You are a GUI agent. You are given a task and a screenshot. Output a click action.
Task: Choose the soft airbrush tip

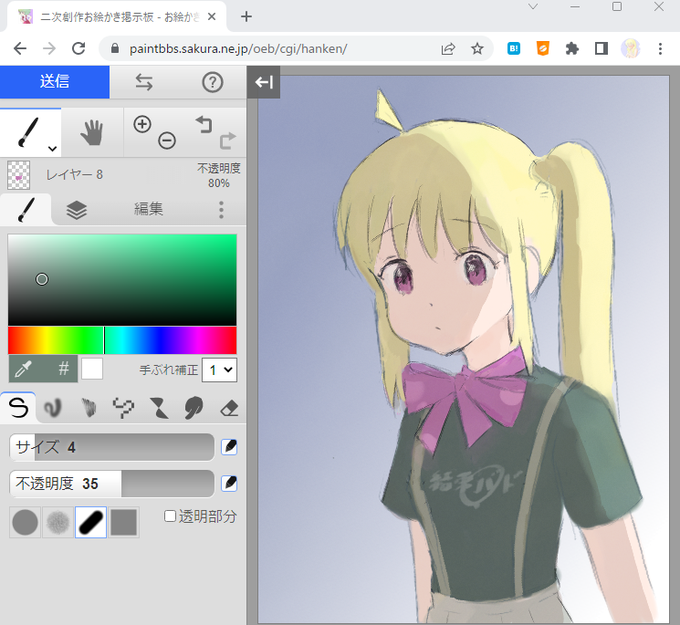[x=58, y=522]
